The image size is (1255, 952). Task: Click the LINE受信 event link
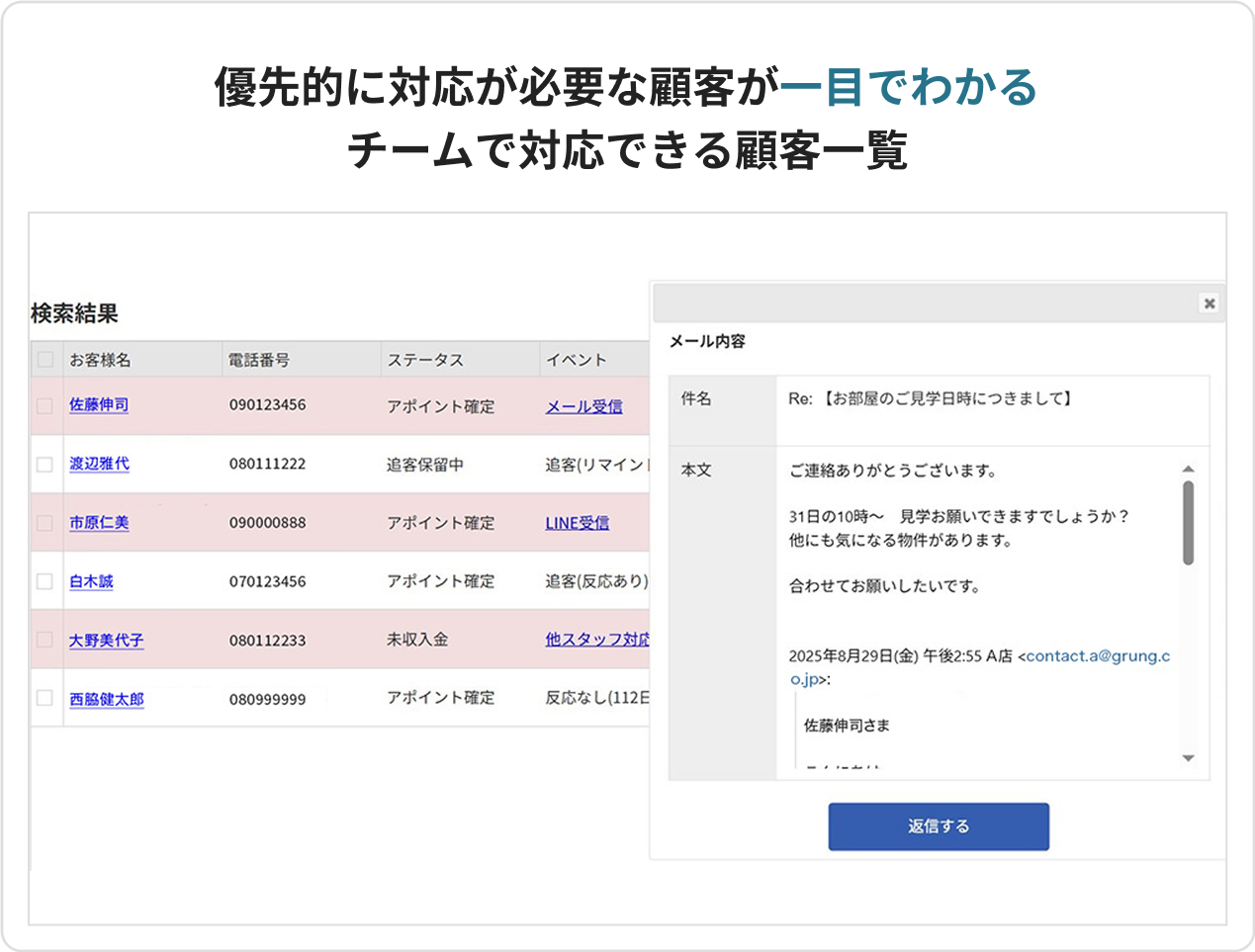click(x=577, y=523)
